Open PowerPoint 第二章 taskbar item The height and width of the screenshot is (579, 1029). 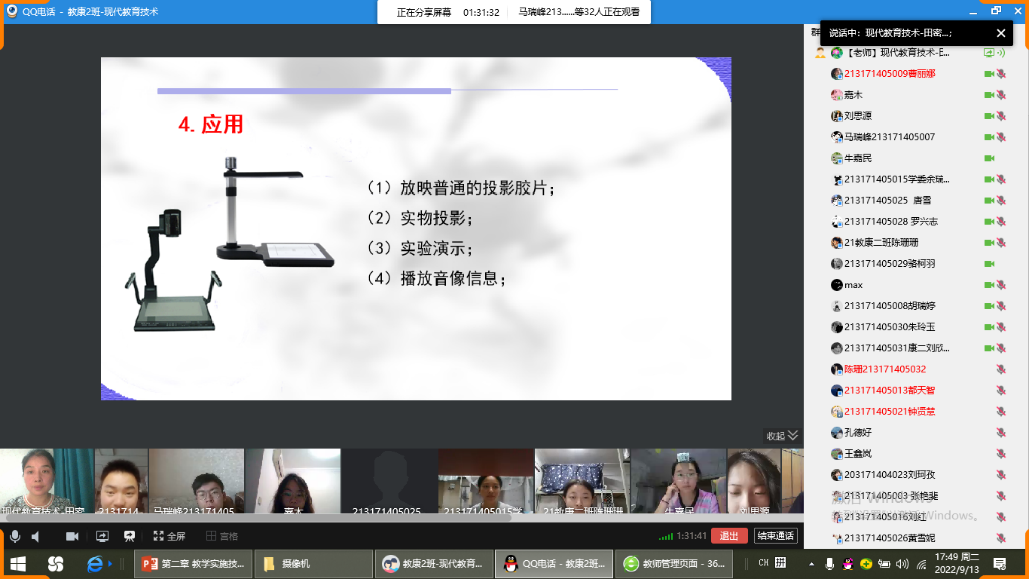(190, 564)
